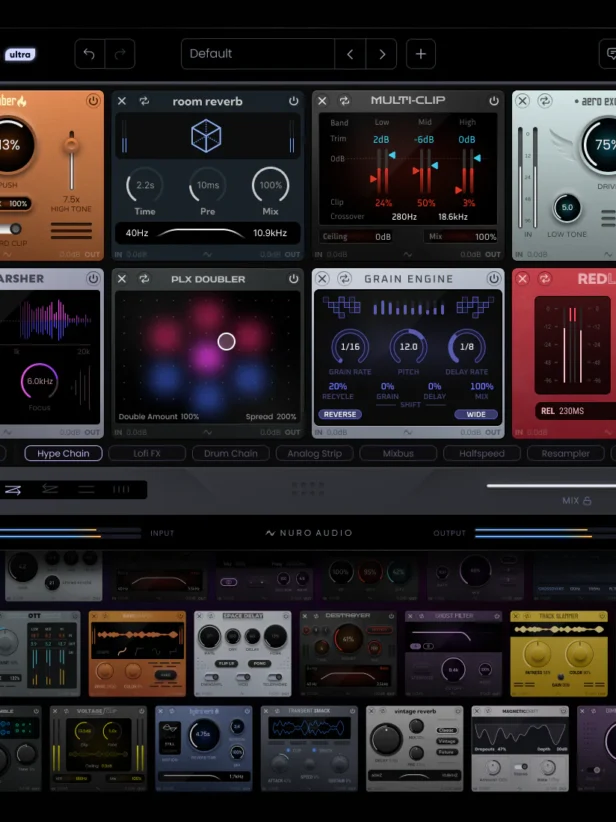Select the Analog Strip tab
Screen dimensions: 616x822
pyautogui.click(x=315, y=453)
